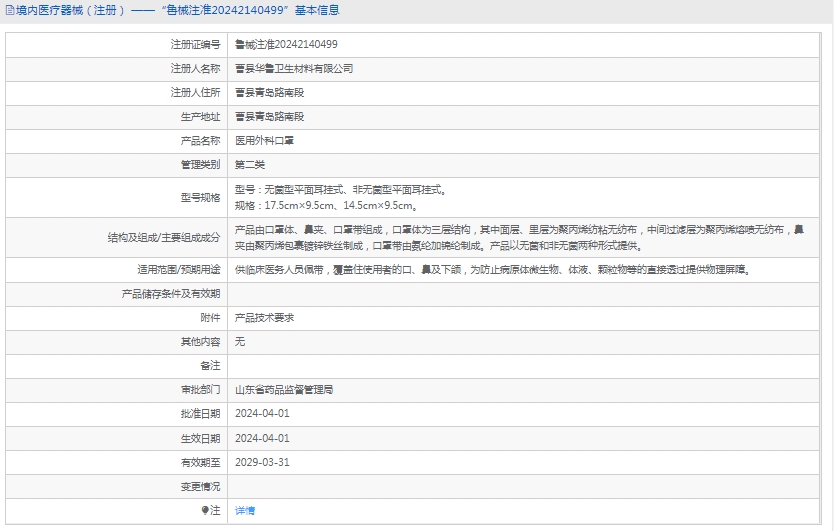This screenshot has height=531, width=834.
Task: Click the 型号规格 row label
Action: pyautogui.click(x=200, y=197)
